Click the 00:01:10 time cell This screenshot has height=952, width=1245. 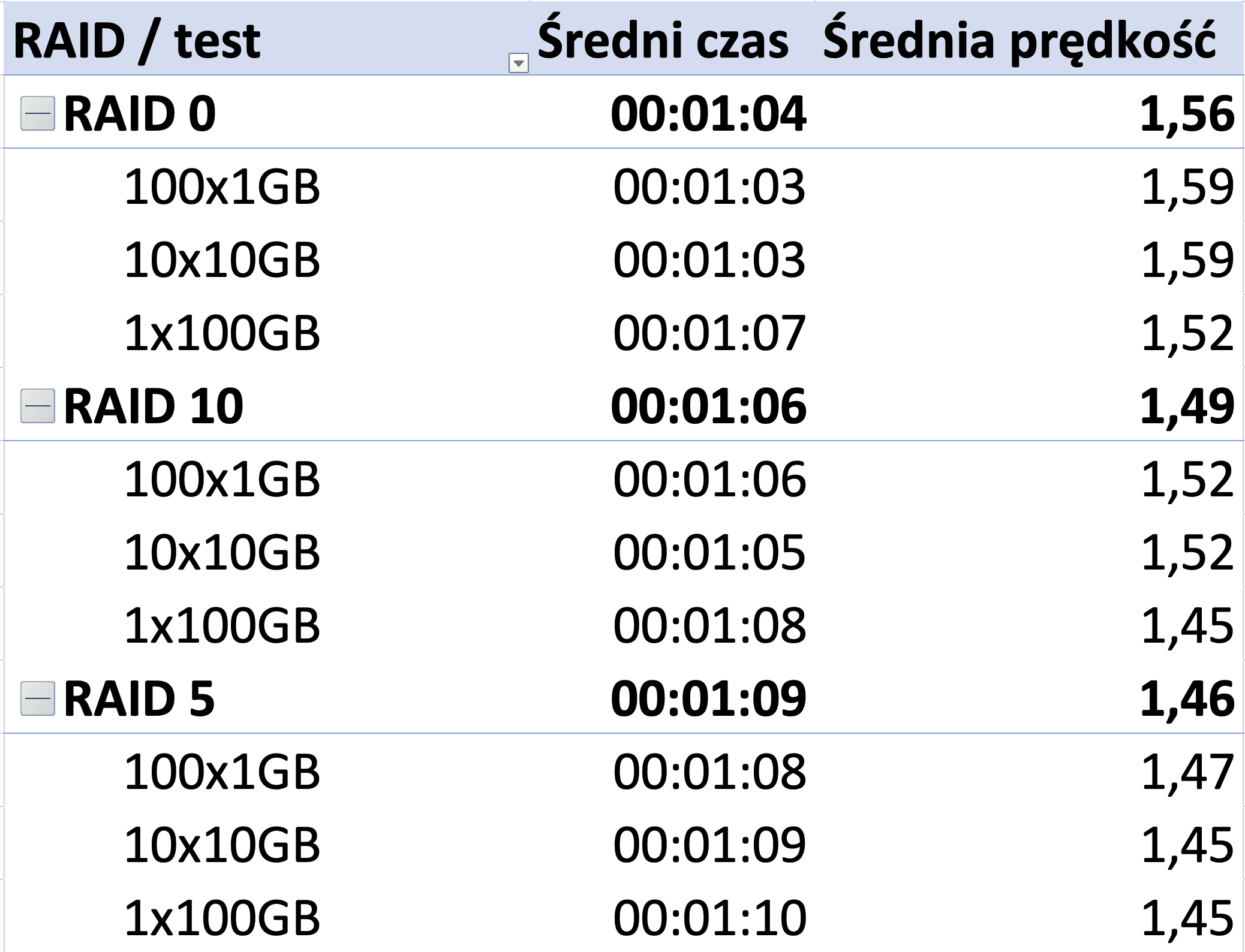(x=709, y=918)
